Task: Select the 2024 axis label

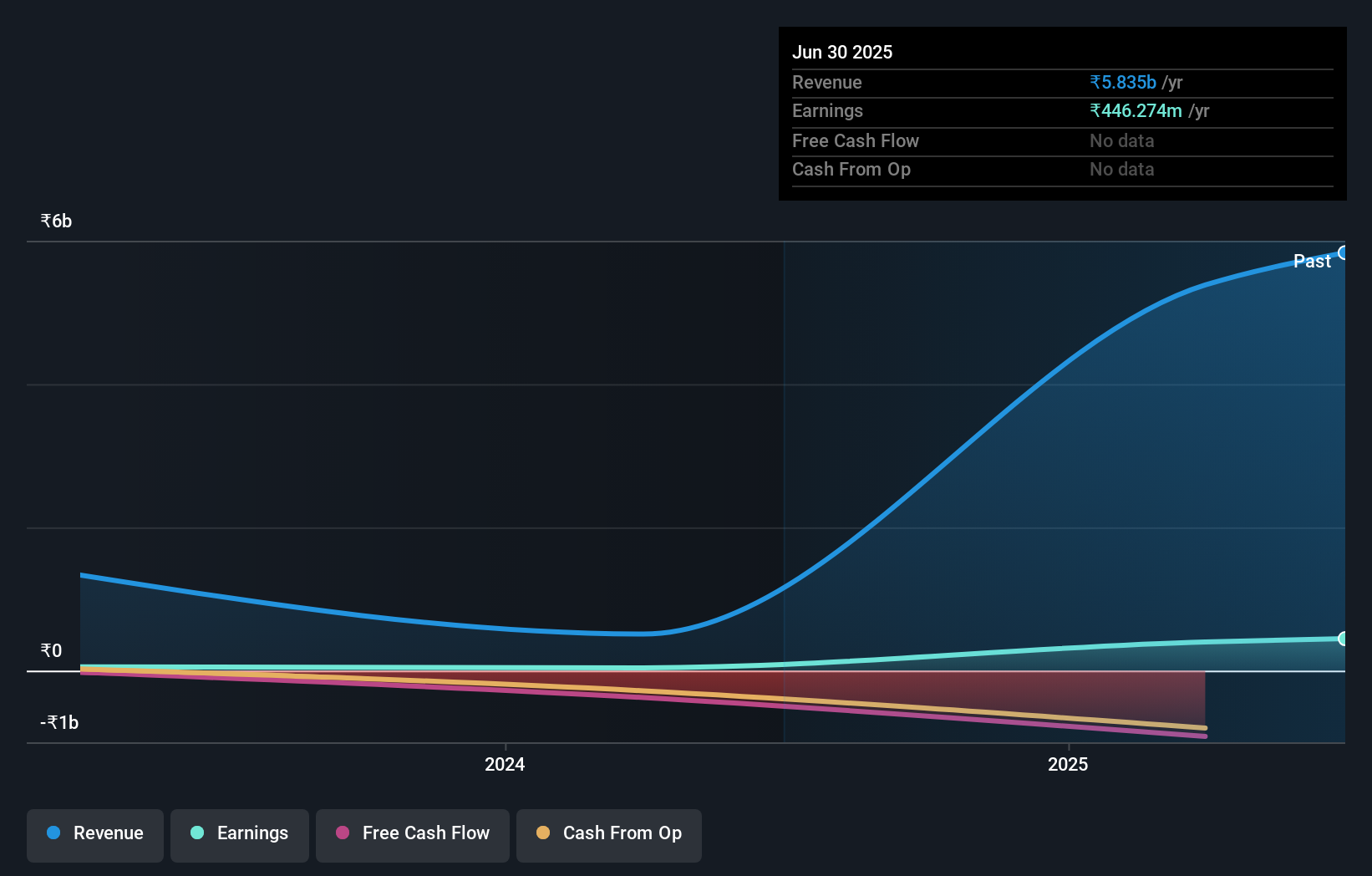Action: point(504,763)
